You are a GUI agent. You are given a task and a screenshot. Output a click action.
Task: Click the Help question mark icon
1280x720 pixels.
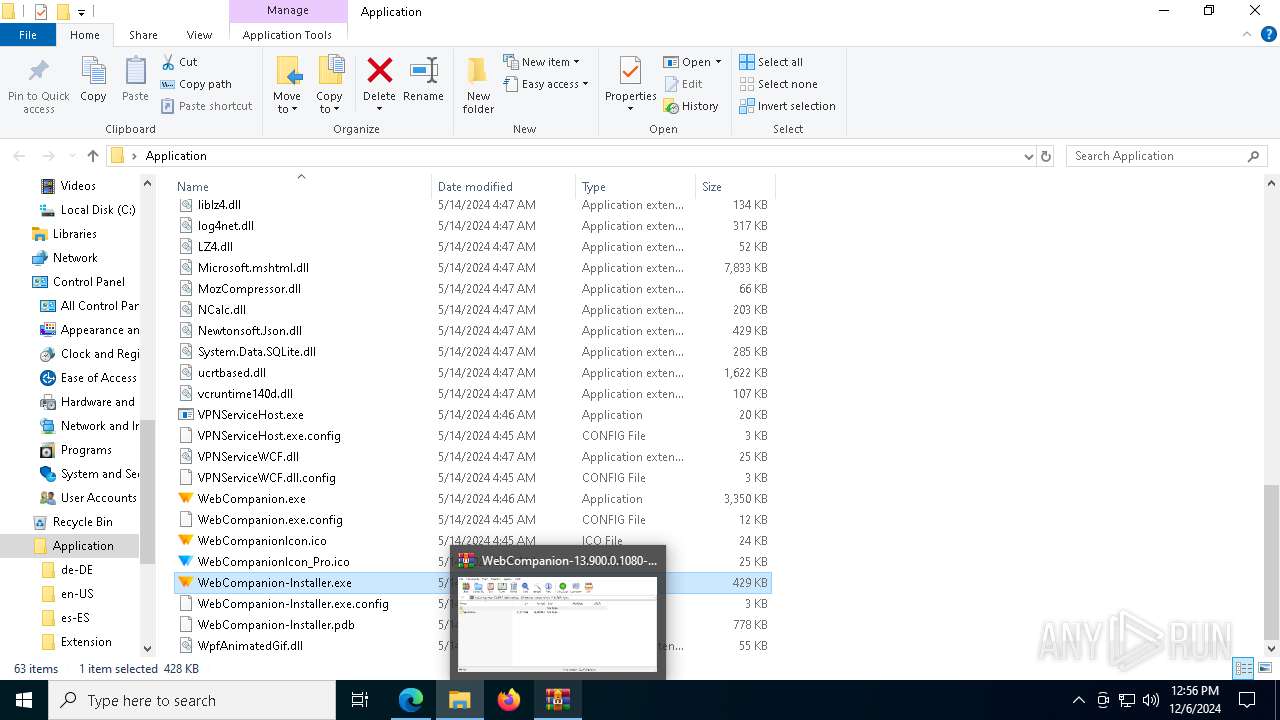click(x=1269, y=34)
